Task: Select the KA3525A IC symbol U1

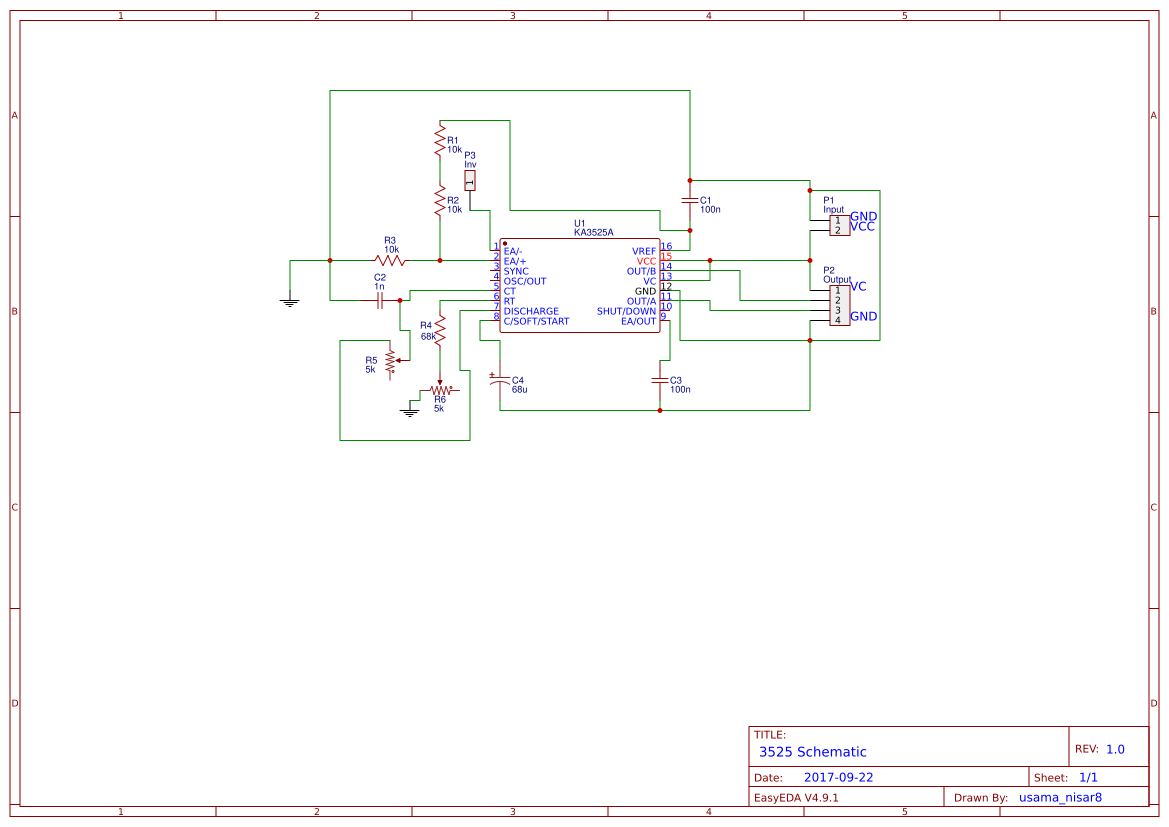Action: tap(580, 285)
